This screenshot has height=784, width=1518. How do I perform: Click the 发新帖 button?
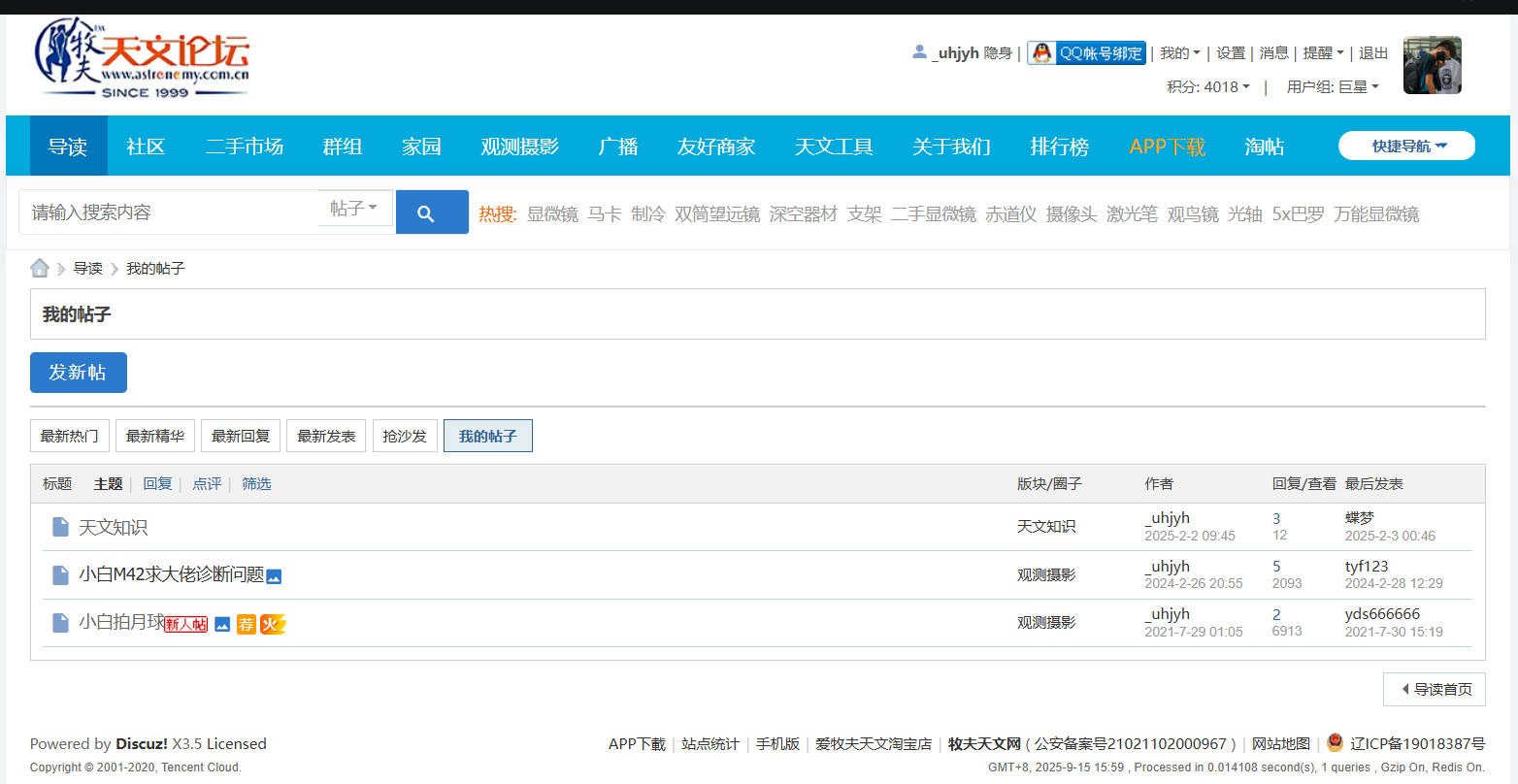79,373
